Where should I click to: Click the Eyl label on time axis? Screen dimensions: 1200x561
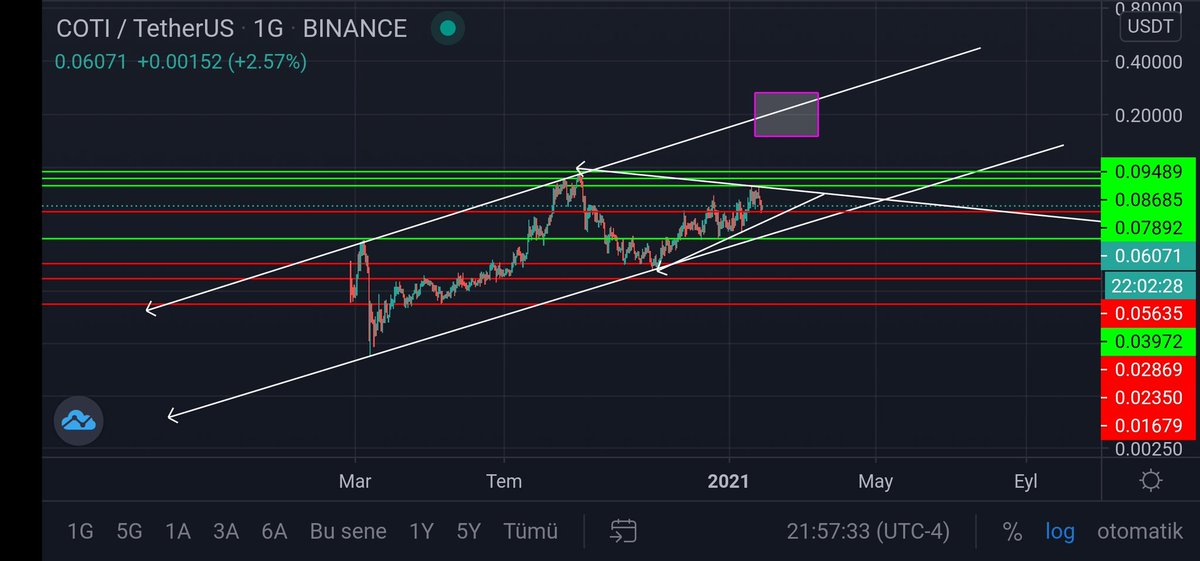[1026, 481]
